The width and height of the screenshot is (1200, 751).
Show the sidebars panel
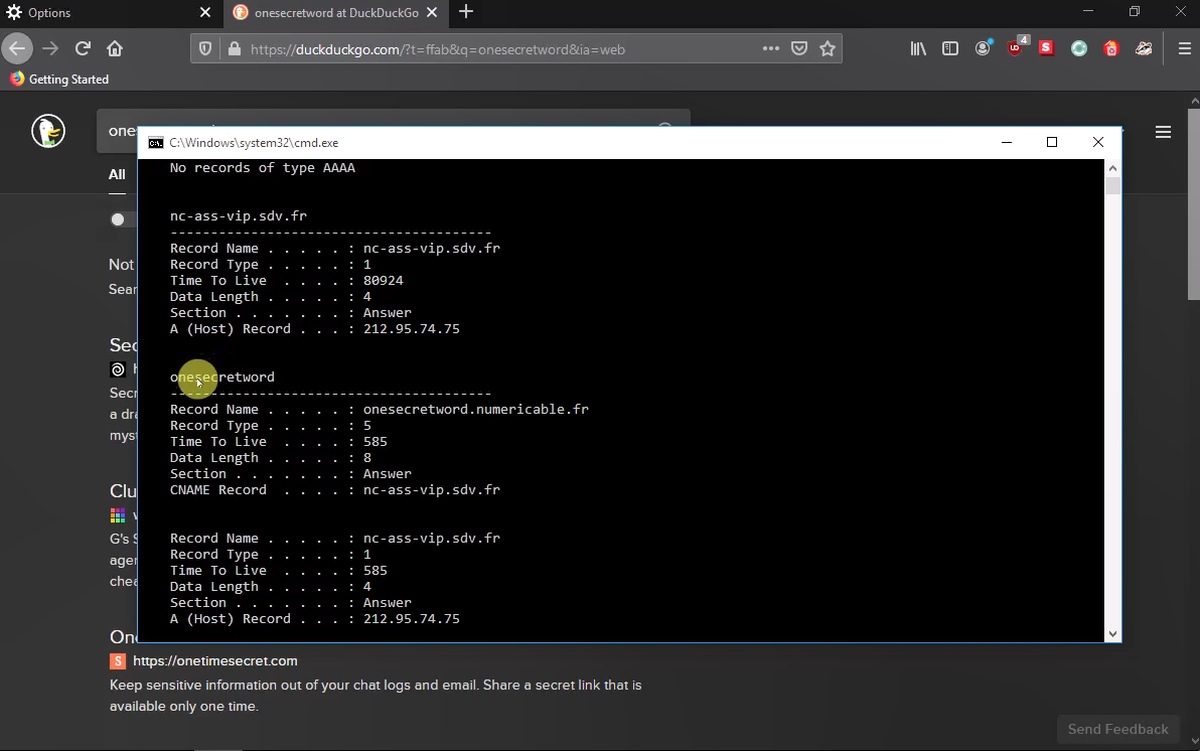950,48
